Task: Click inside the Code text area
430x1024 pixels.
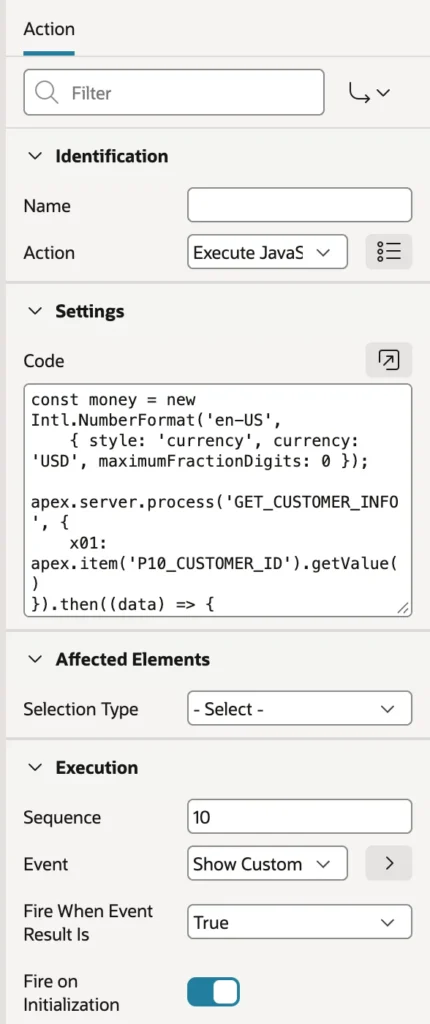Action: (x=218, y=500)
